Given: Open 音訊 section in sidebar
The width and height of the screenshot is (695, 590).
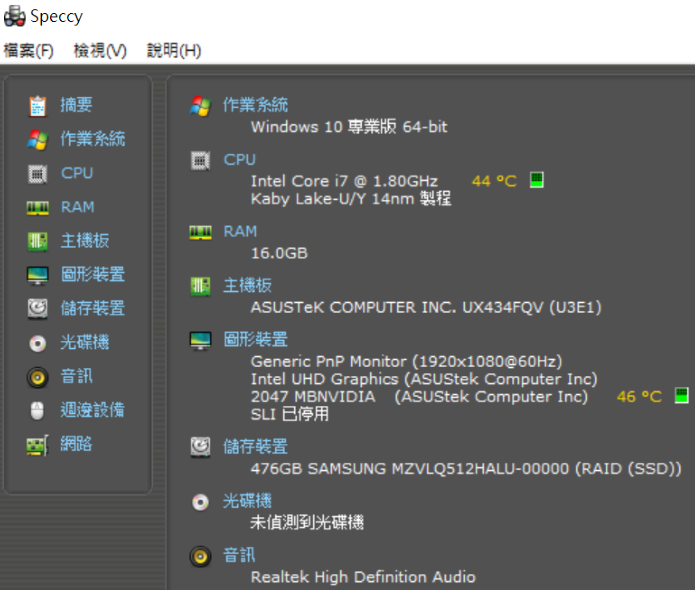Looking at the screenshot, I should click(76, 376).
